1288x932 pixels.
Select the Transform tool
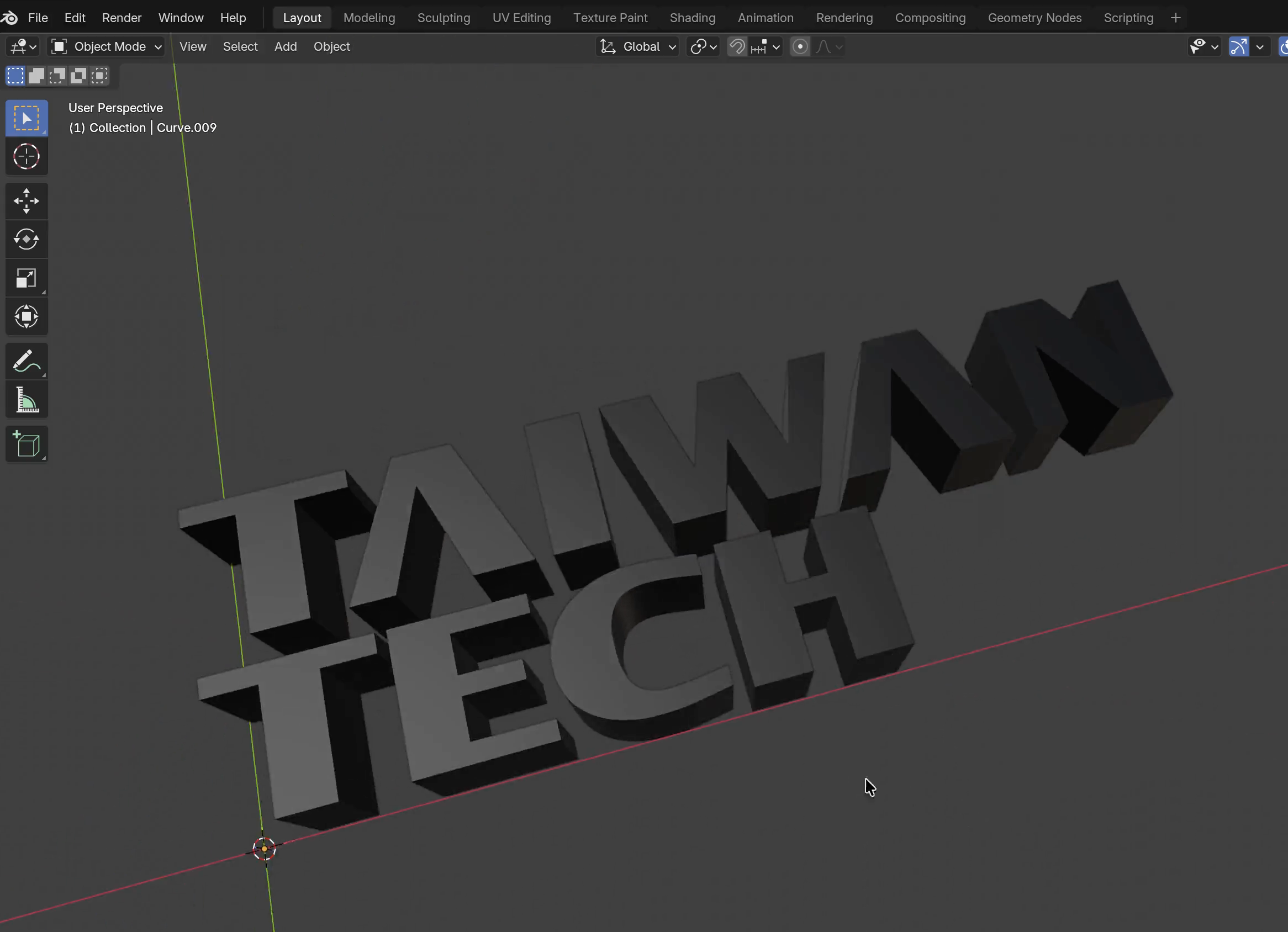(x=27, y=317)
